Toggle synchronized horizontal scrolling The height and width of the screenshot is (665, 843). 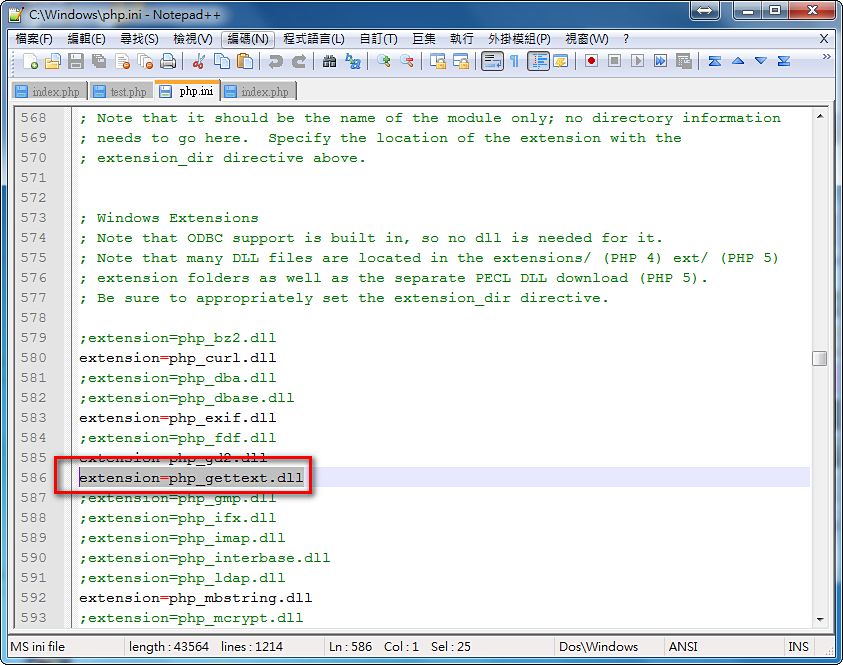click(x=461, y=61)
